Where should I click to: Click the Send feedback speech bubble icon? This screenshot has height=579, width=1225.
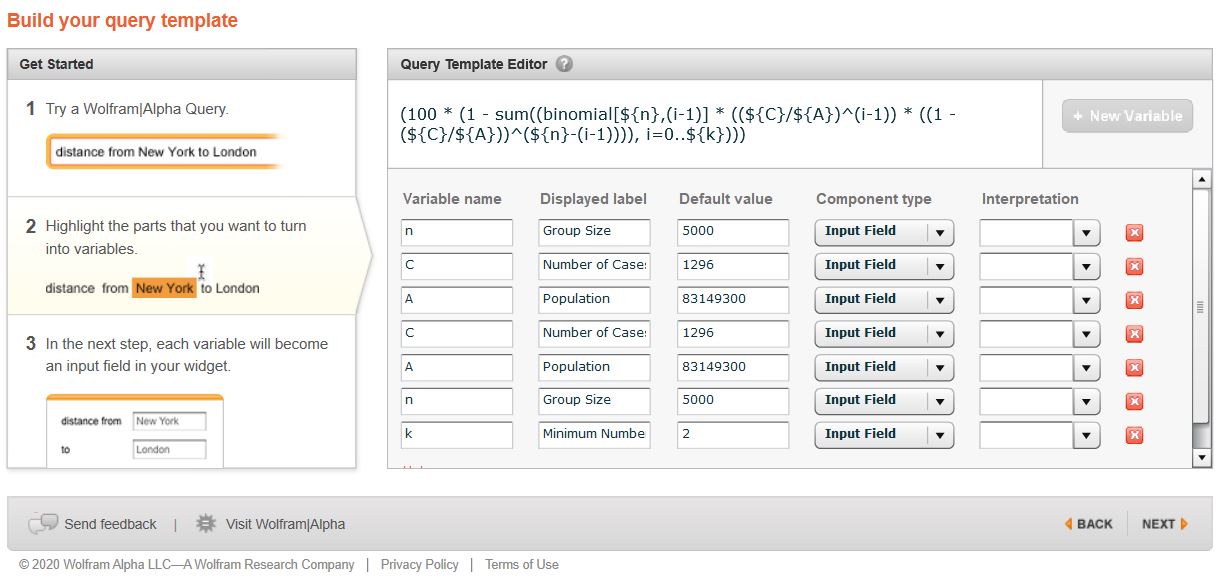pyautogui.click(x=43, y=524)
